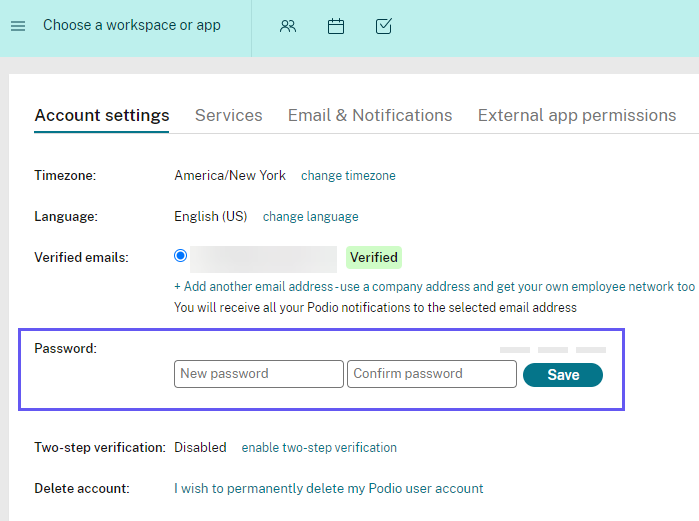Viewport: 699px width, 521px height.
Task: Click the Language: label
Action: [x=66, y=217]
